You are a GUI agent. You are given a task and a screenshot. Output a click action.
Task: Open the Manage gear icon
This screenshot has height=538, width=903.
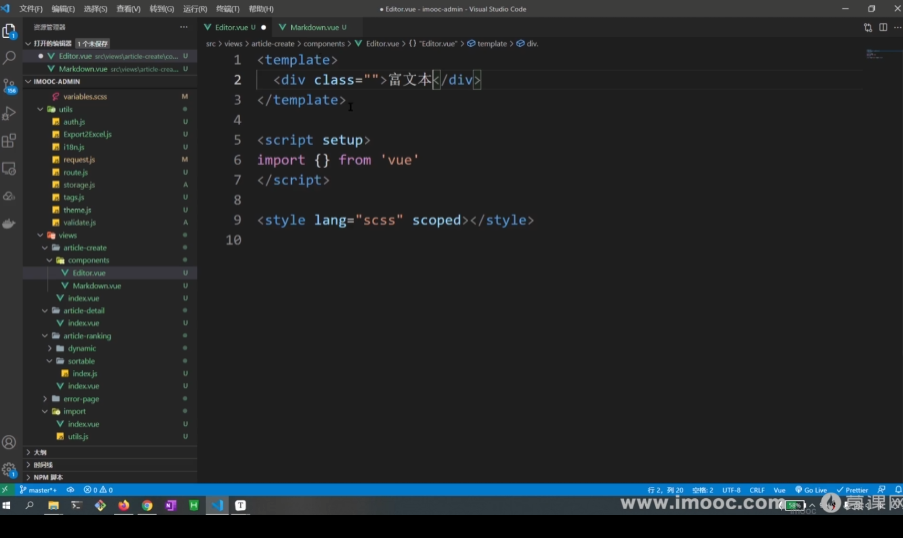pyautogui.click(x=9, y=469)
